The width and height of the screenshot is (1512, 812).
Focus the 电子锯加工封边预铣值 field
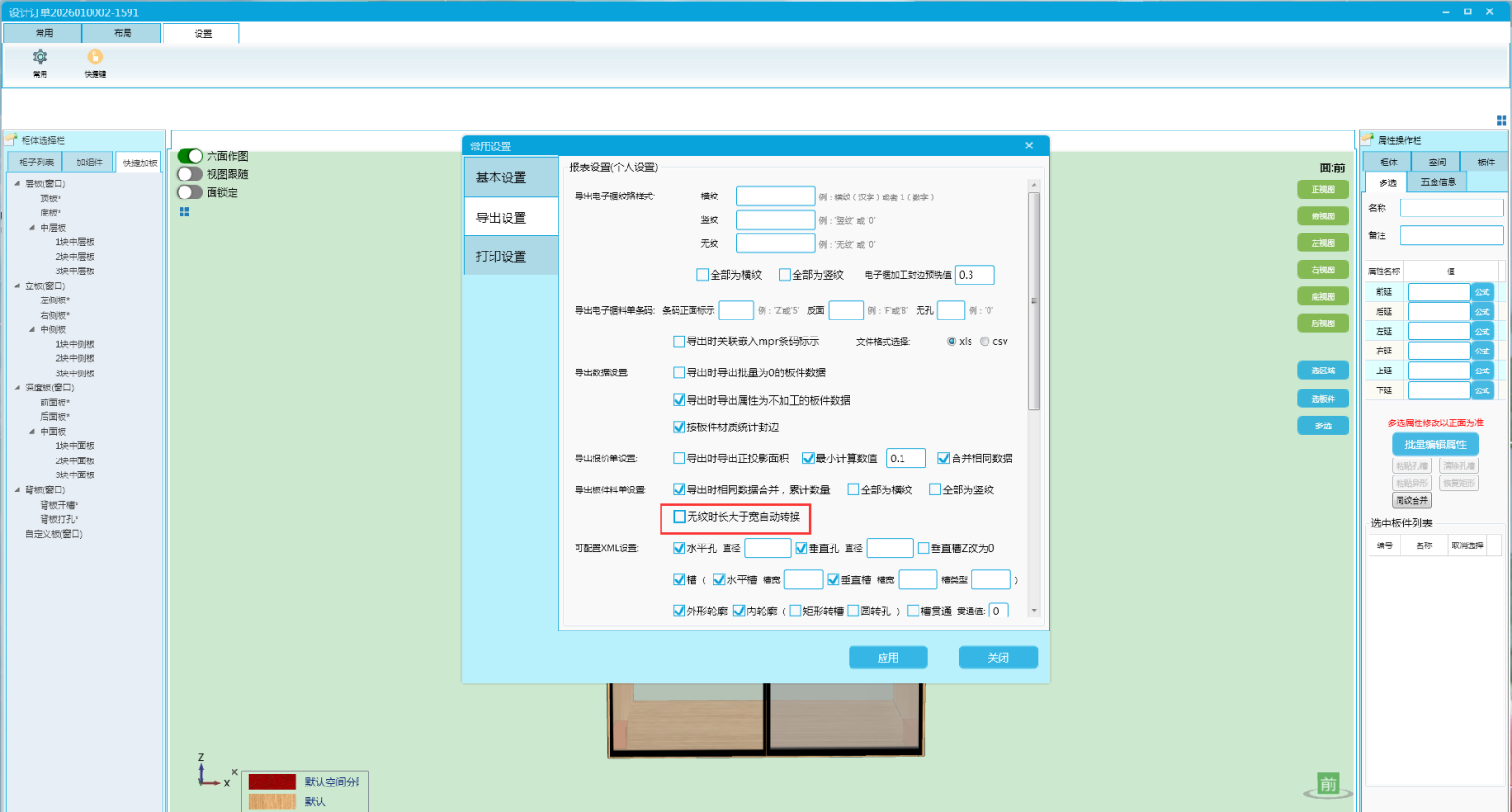pyautogui.click(x=974, y=275)
